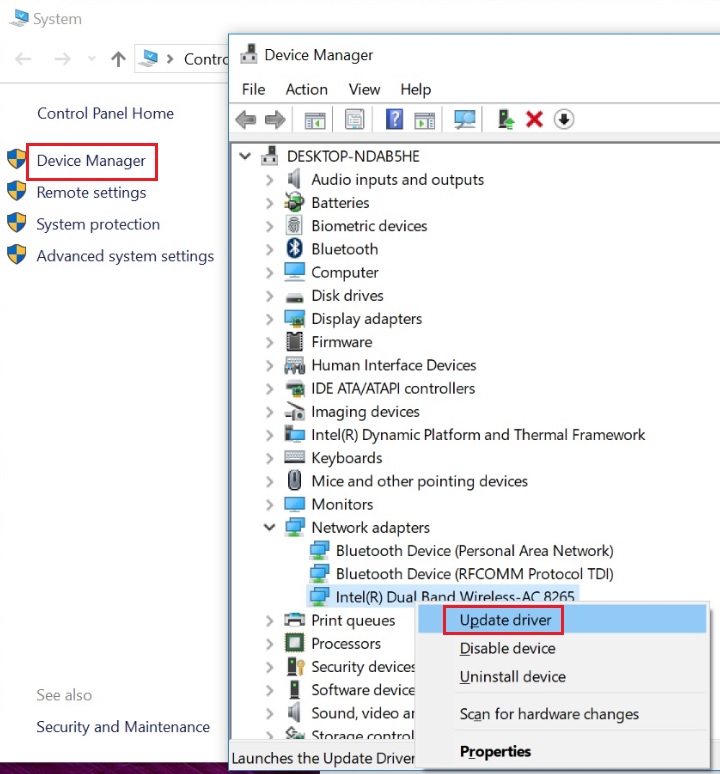Click the Firmware chip icon

coord(295,342)
